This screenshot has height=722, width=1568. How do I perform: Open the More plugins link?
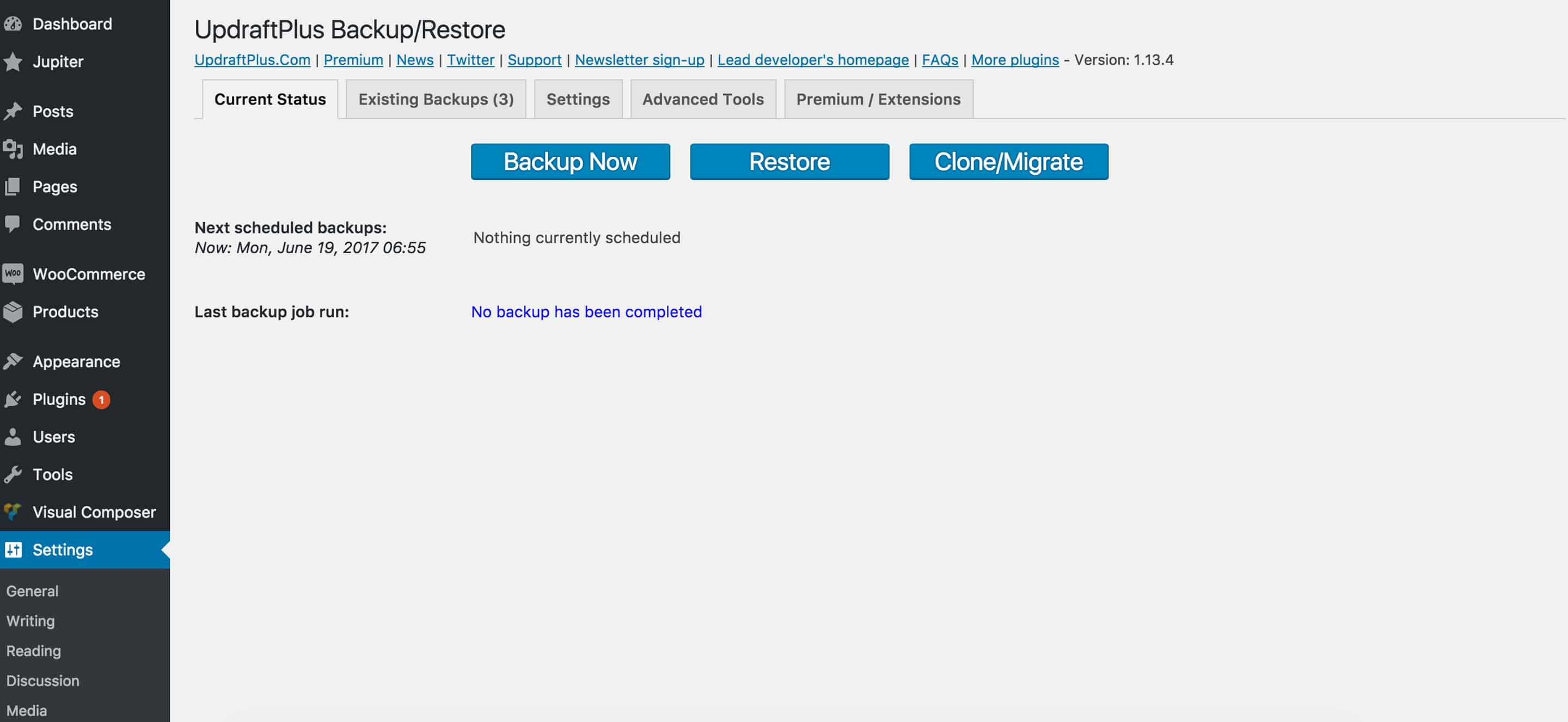click(1015, 60)
